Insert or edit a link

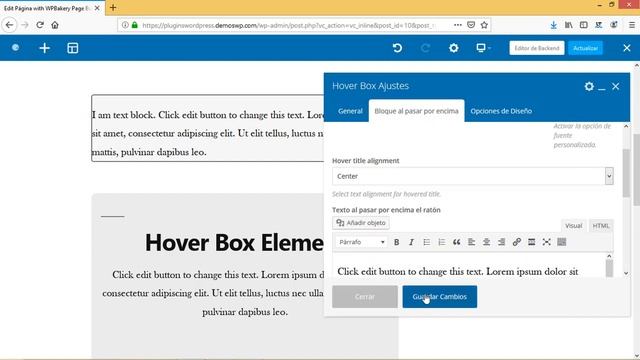[x=516, y=242]
